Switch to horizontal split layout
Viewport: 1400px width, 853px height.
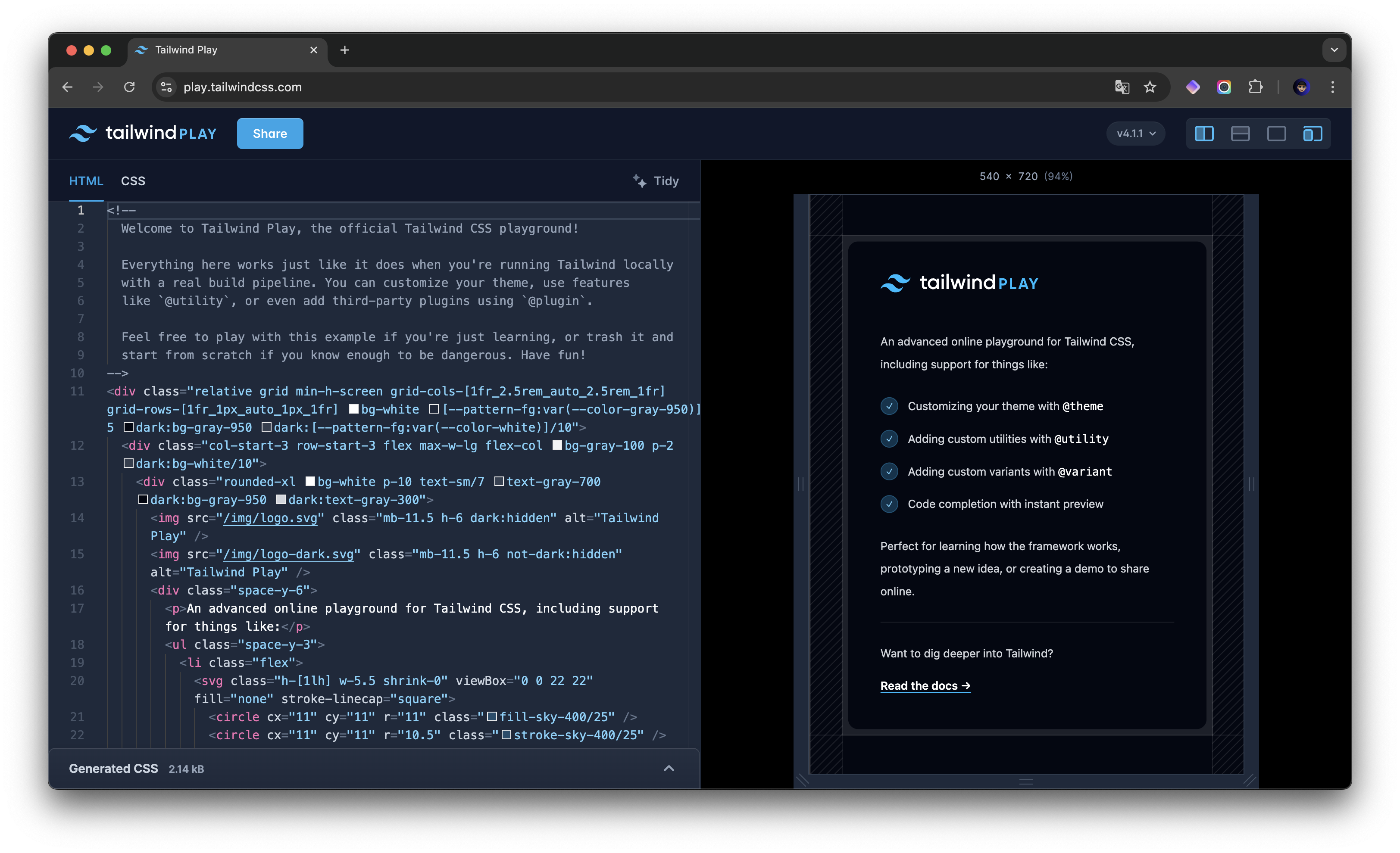(1241, 134)
